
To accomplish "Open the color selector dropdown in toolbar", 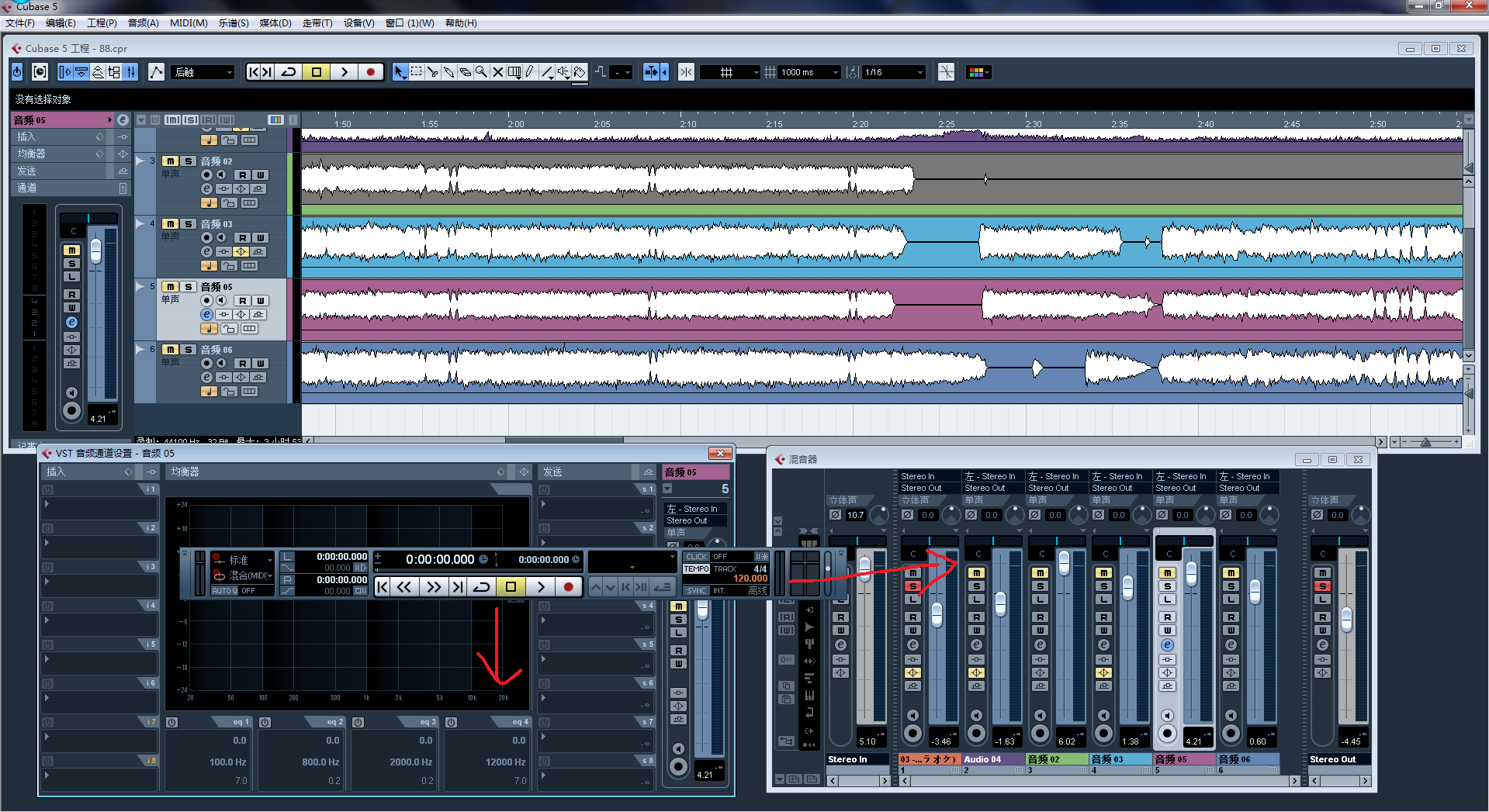I will (x=978, y=72).
